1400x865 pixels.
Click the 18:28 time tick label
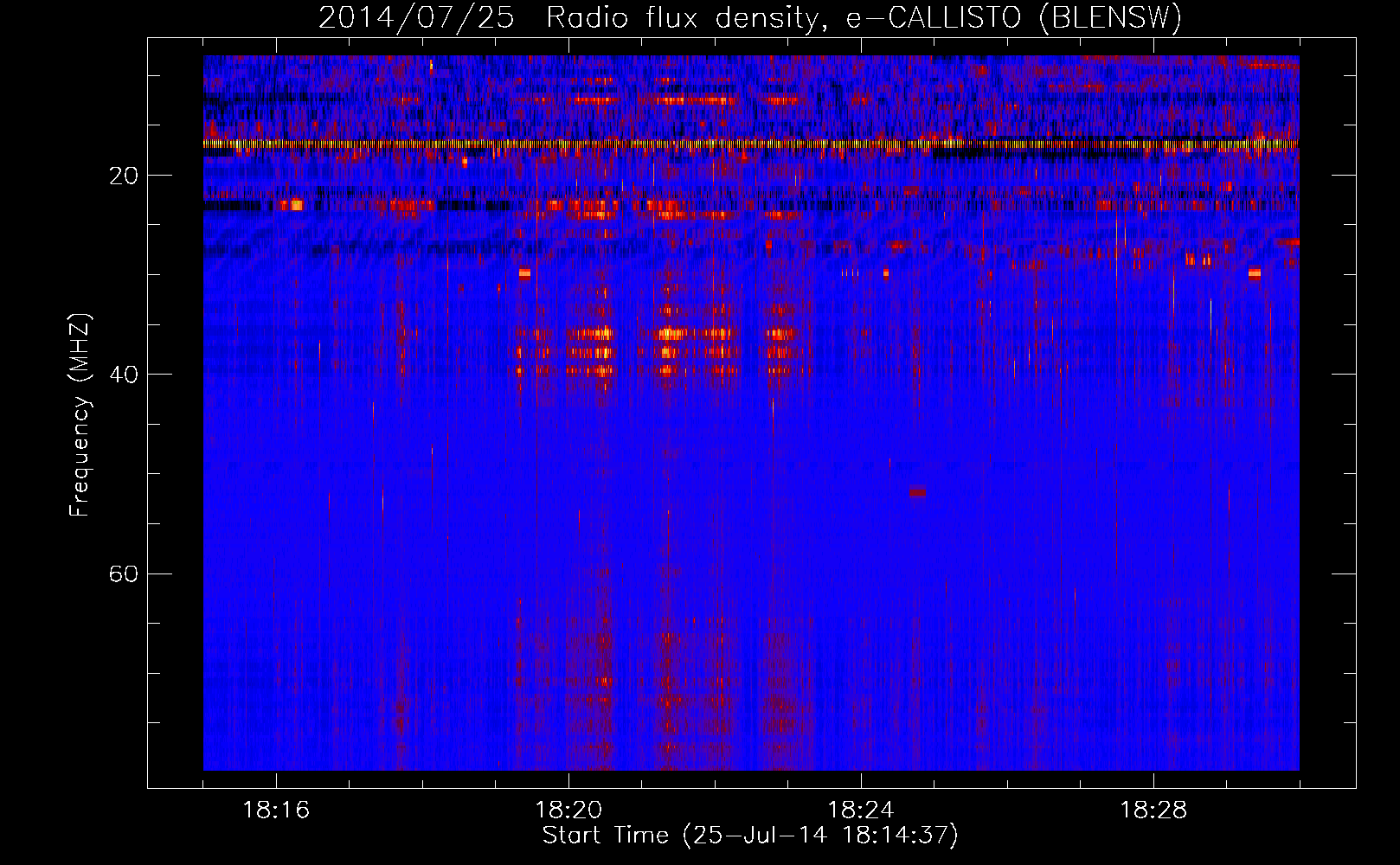[x=1153, y=811]
